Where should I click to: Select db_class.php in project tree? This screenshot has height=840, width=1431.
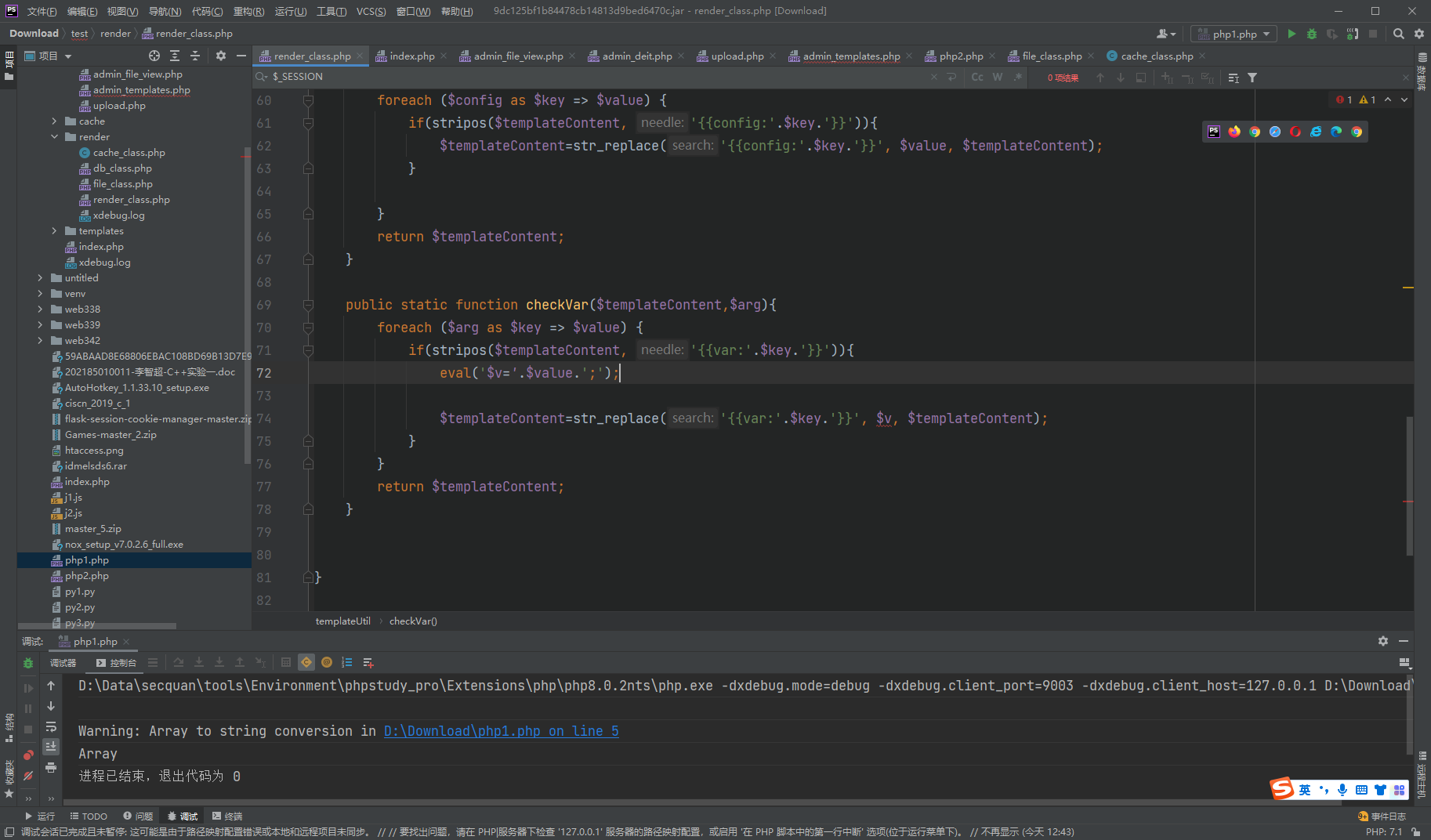(122, 168)
